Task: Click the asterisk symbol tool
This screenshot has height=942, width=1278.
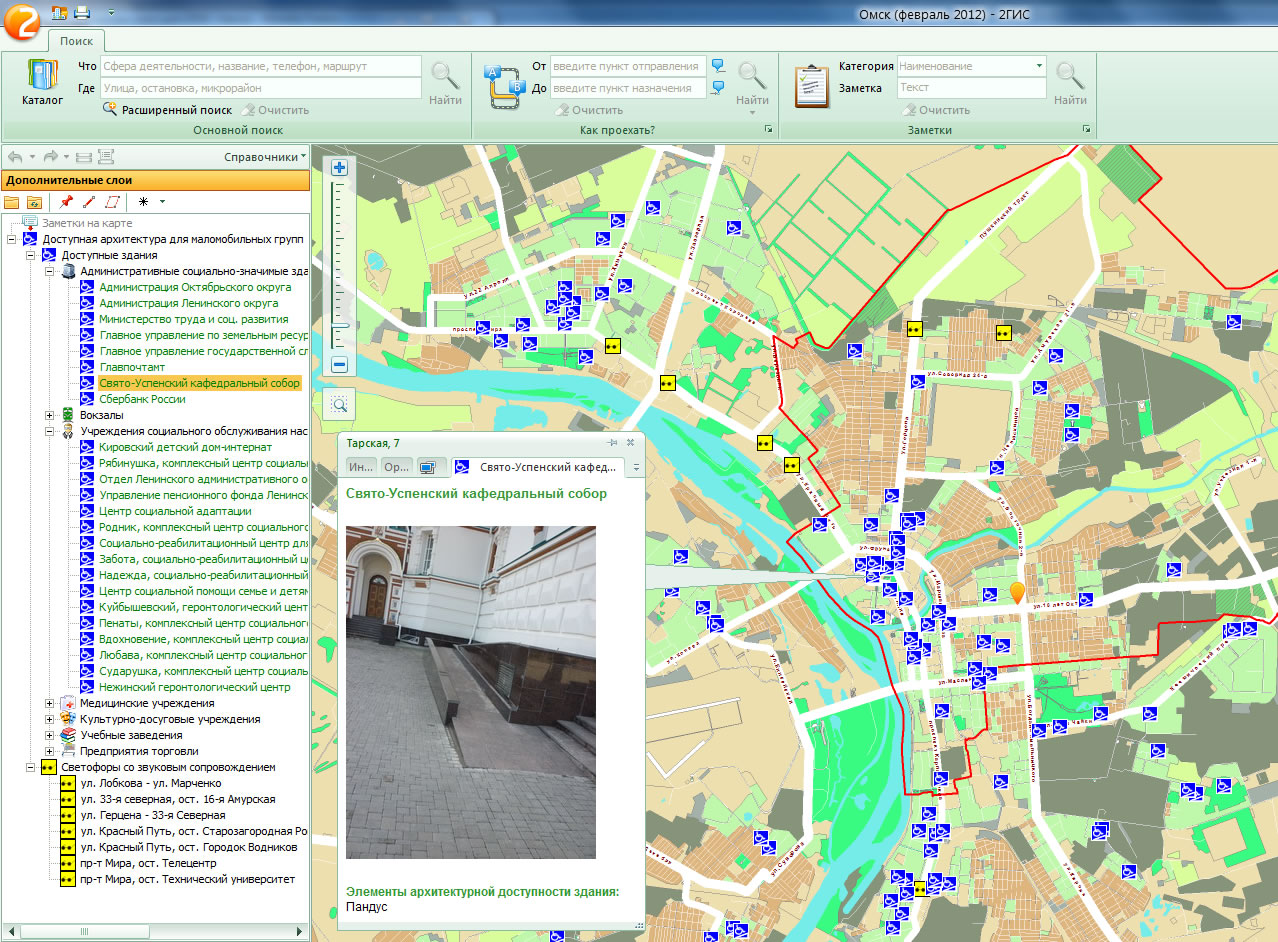Action: [144, 201]
